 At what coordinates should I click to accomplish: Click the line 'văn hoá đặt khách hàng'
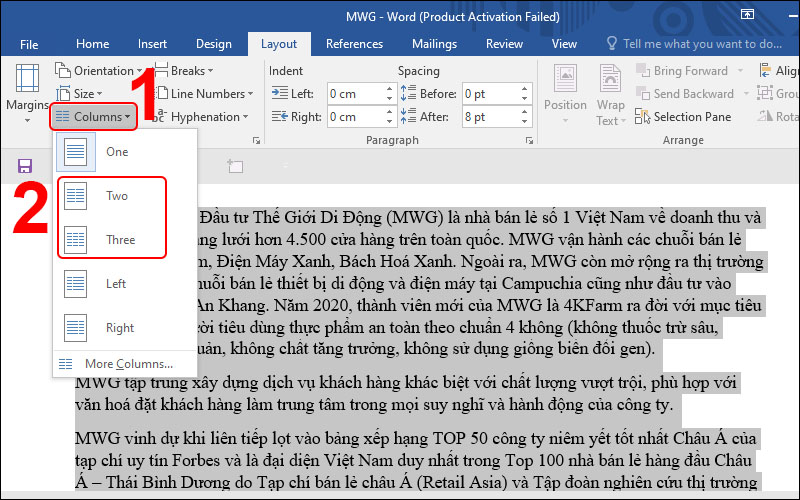coord(374,405)
